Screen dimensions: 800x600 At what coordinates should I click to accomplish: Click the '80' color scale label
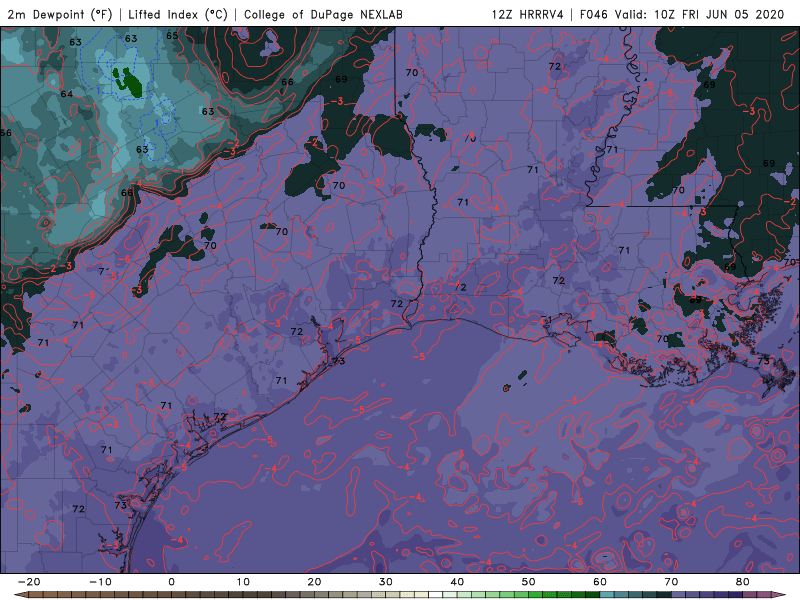[743, 582]
